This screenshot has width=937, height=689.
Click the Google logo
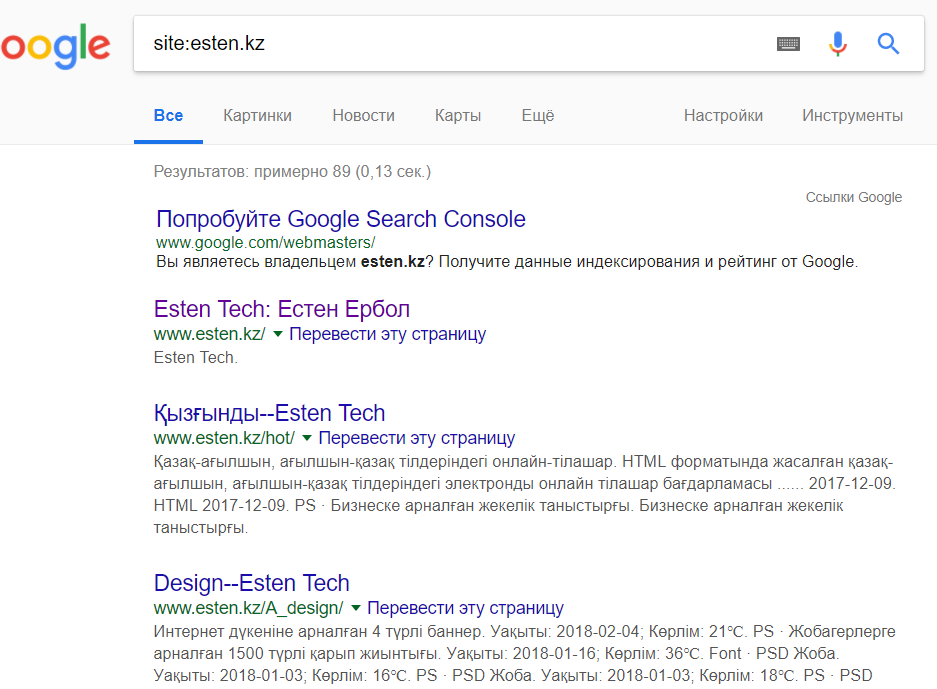55,46
